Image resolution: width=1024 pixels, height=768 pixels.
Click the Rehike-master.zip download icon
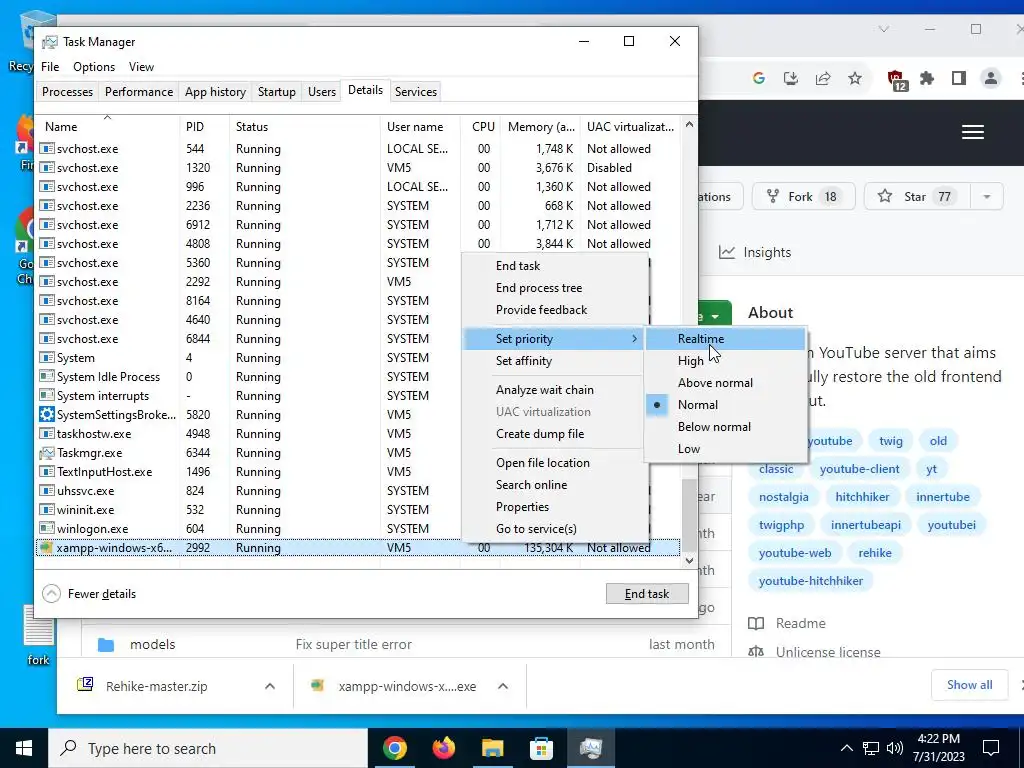tap(86, 685)
